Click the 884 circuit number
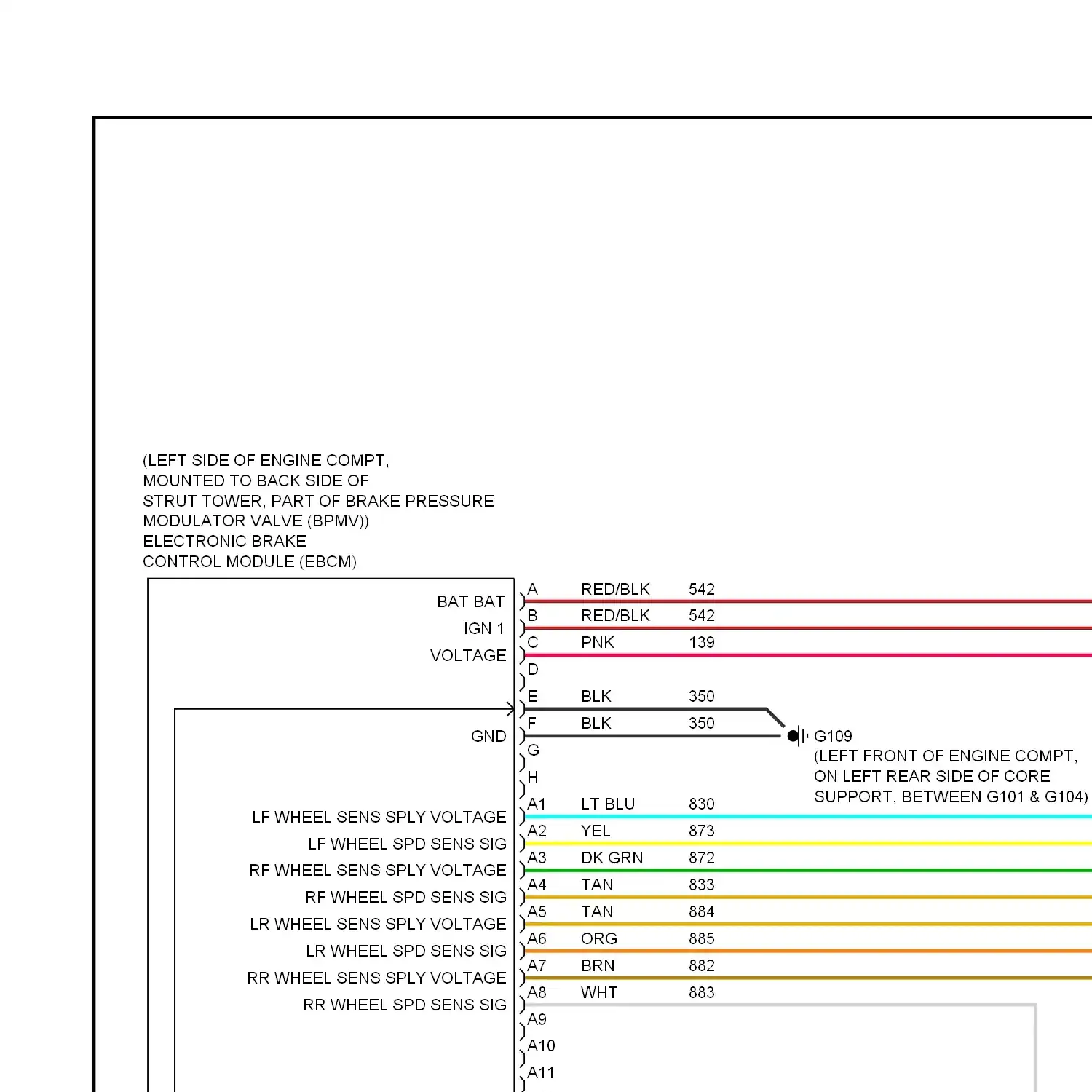This screenshot has width=1092, height=1092. 702,911
